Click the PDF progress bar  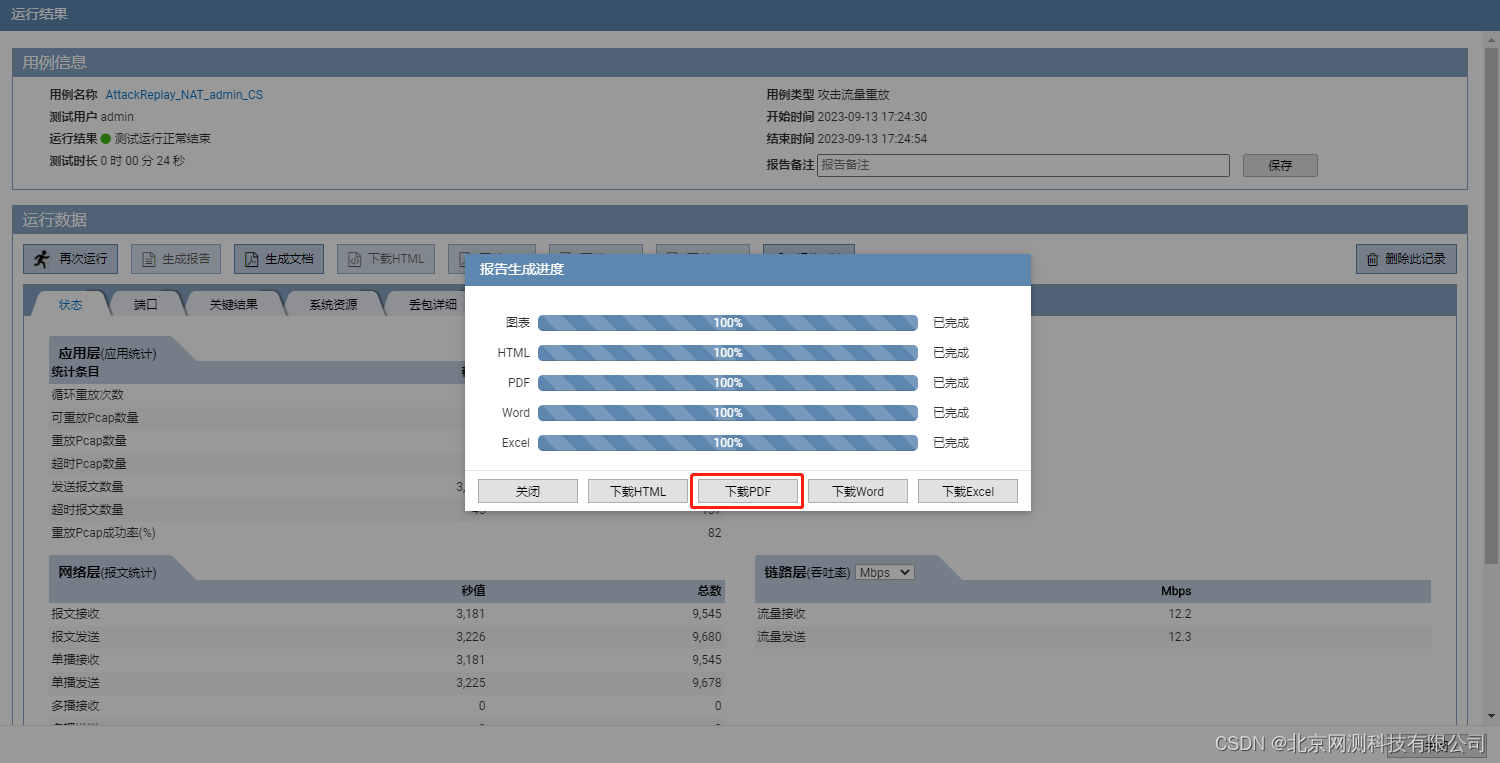pyautogui.click(x=728, y=383)
